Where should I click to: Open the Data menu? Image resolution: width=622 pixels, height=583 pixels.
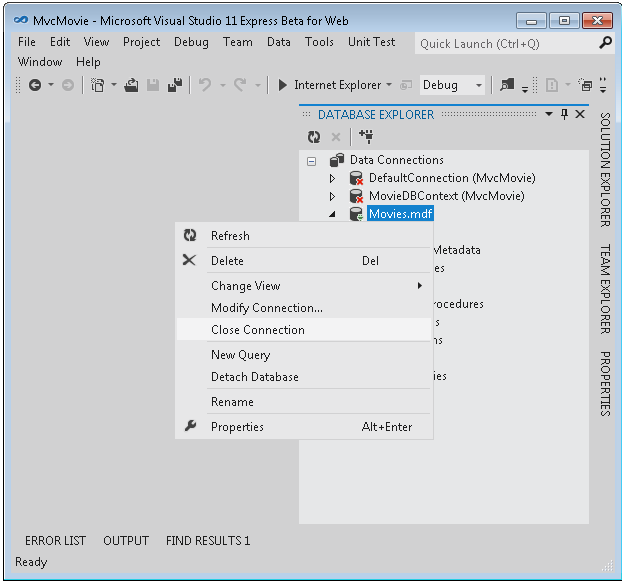278,42
